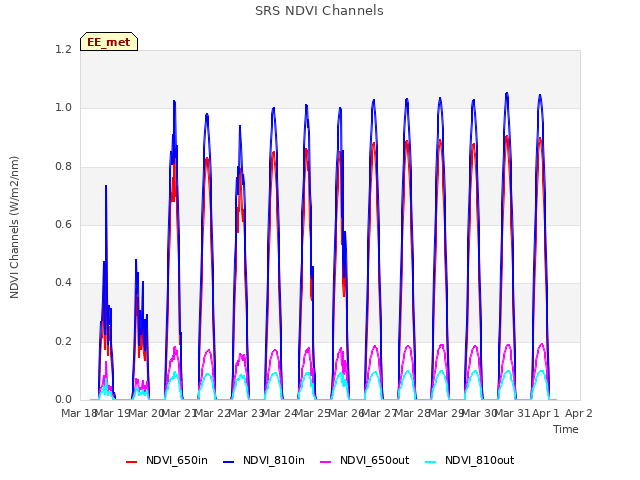Click the cyan NDVI_810out legend swatch
This screenshot has width=640, height=480.
pyautogui.click(x=431, y=462)
